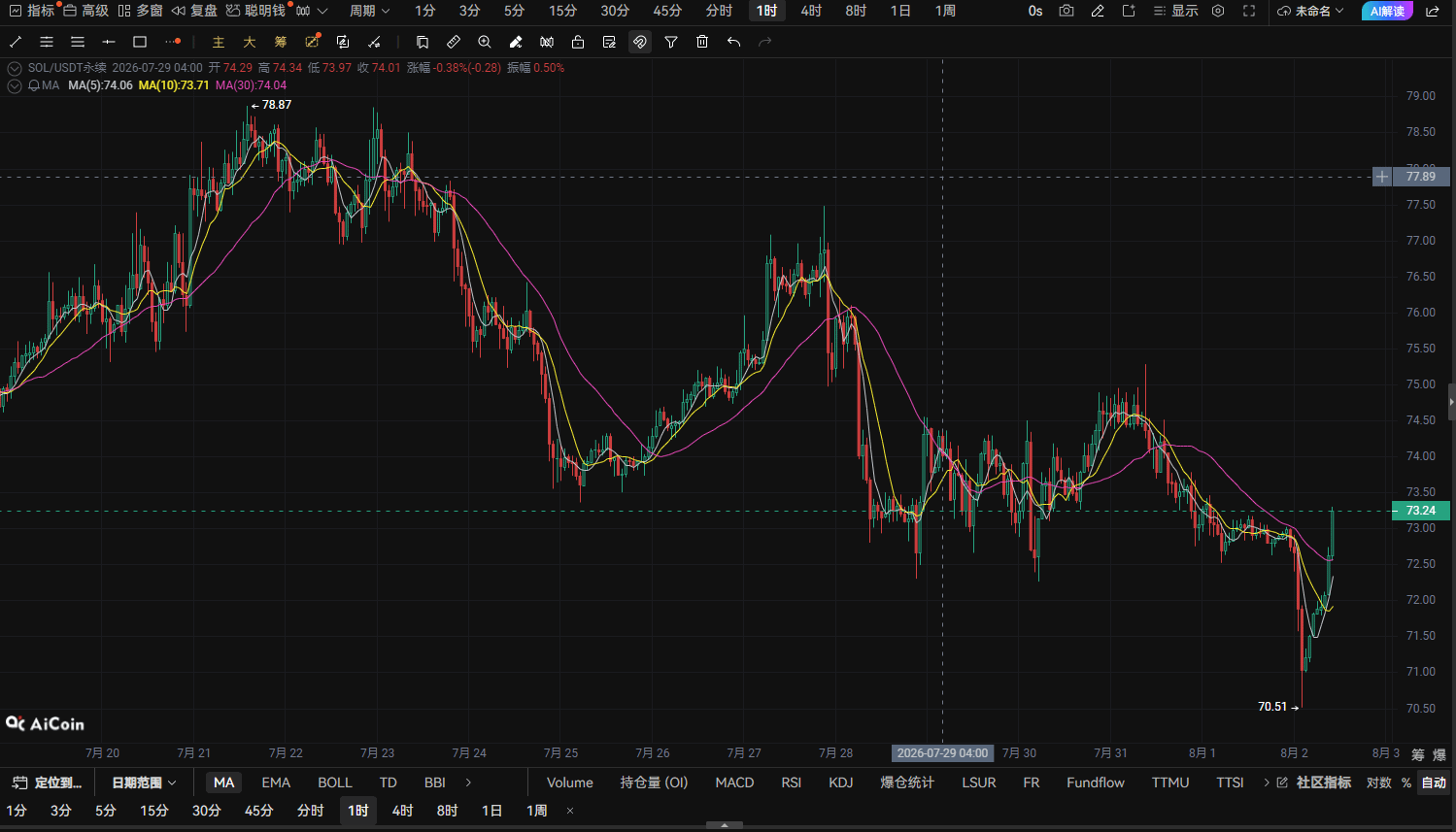1456x832 pixels.
Task: Expand the 未命名 layout dropdown
Action: click(1311, 11)
